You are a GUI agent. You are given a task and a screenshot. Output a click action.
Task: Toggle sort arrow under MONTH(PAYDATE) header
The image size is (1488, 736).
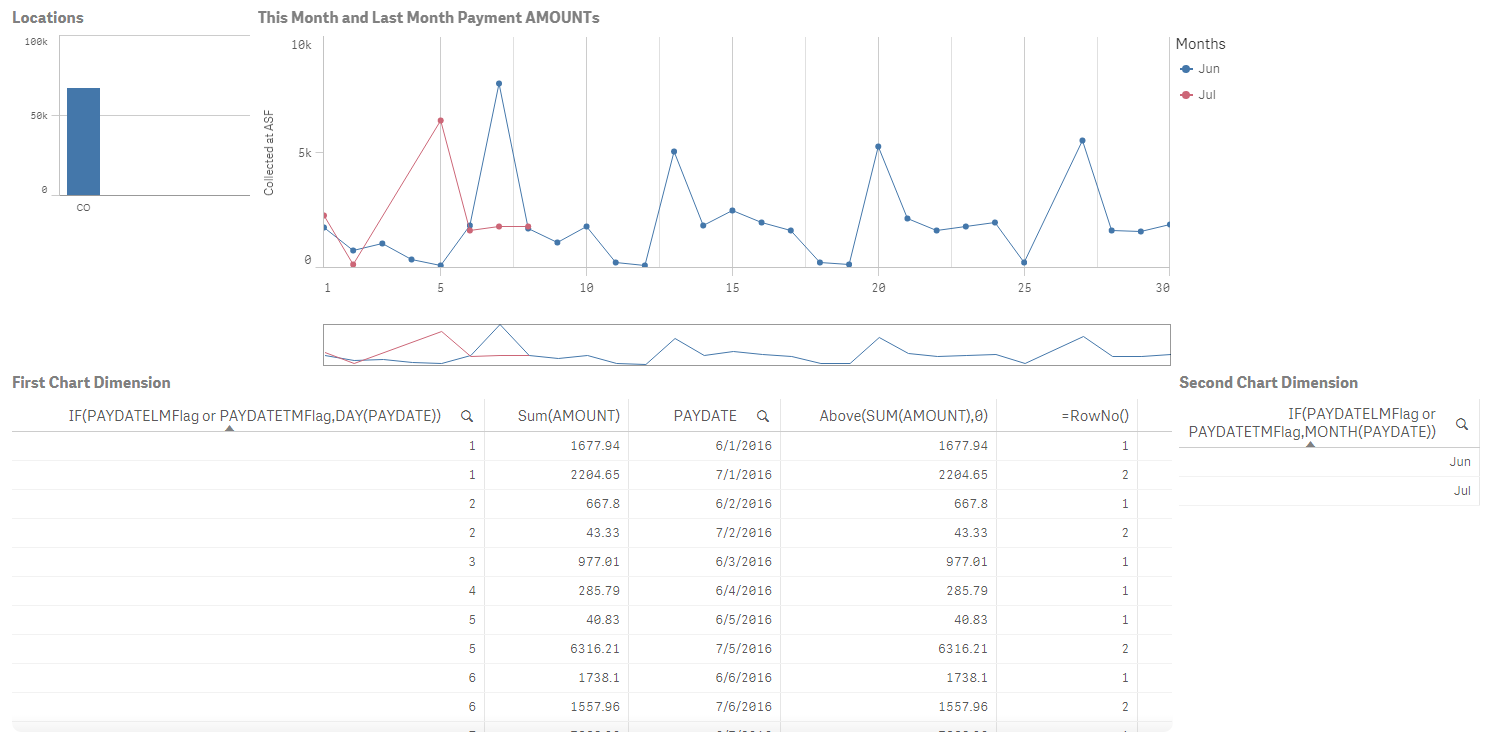pos(1310,443)
